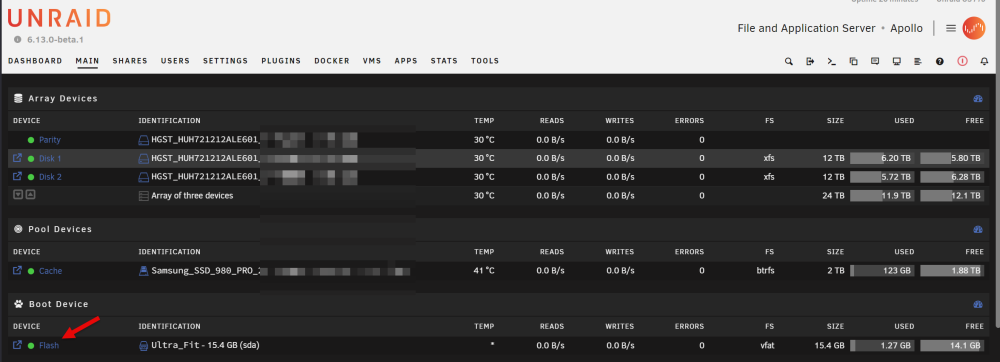
Task: View the Stats tab
Action: [444, 61]
